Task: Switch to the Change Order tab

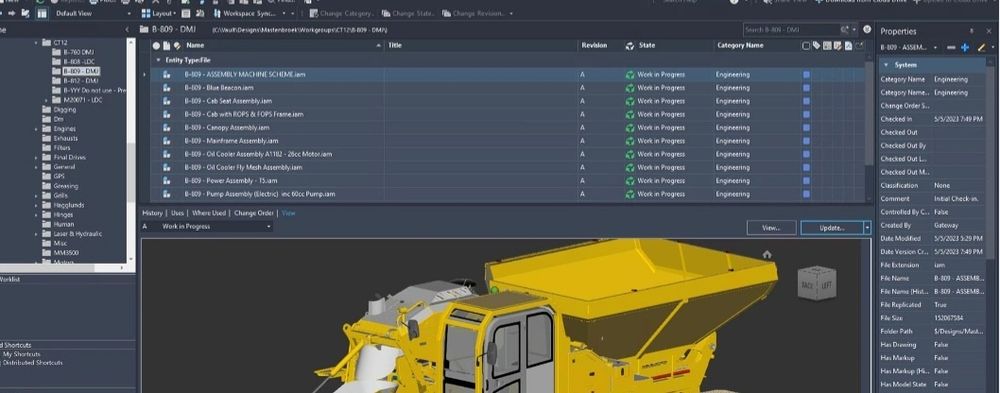Action: coord(254,213)
